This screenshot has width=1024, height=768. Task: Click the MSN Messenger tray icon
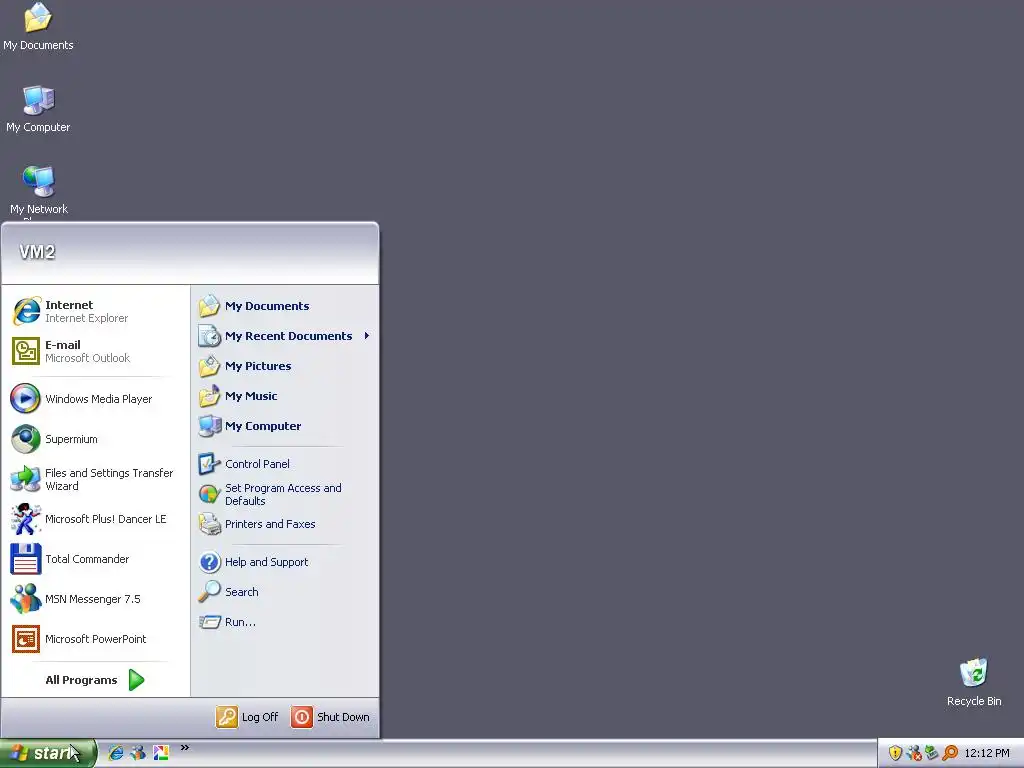914,753
